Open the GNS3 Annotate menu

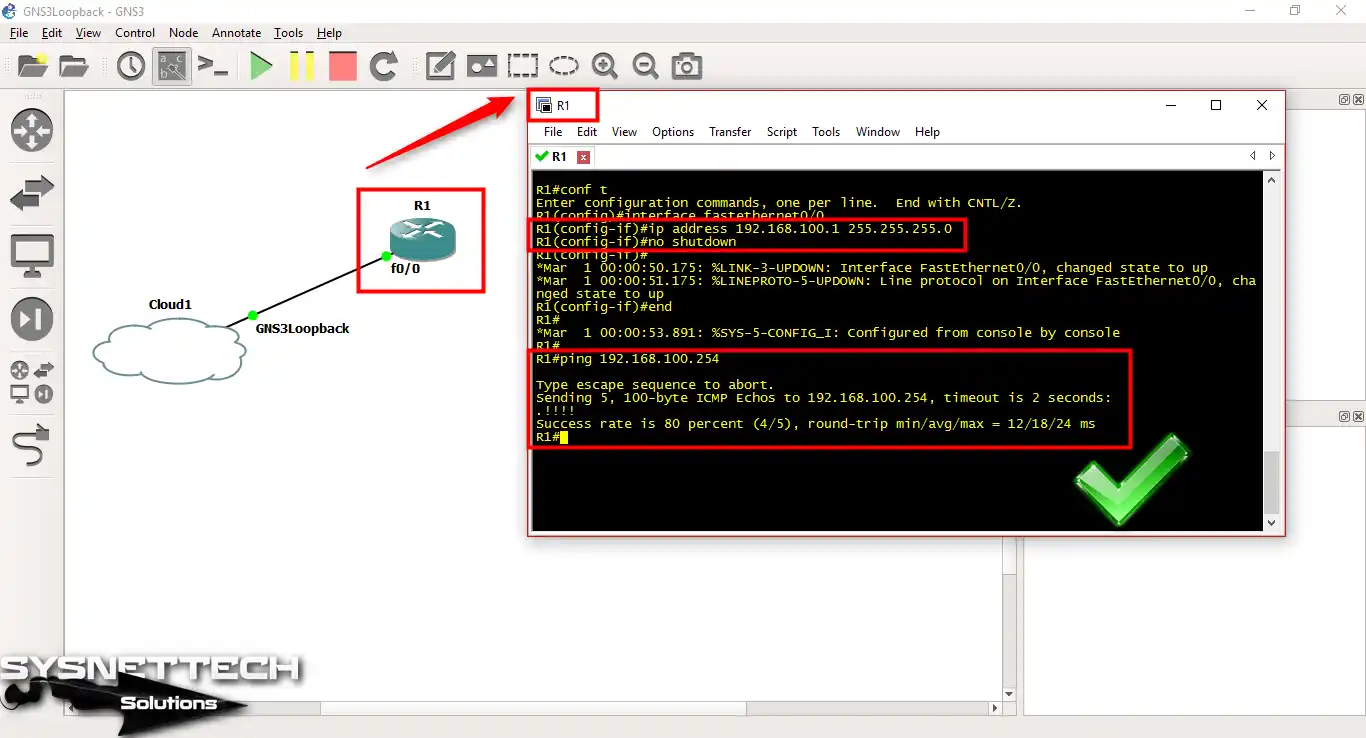(x=237, y=33)
